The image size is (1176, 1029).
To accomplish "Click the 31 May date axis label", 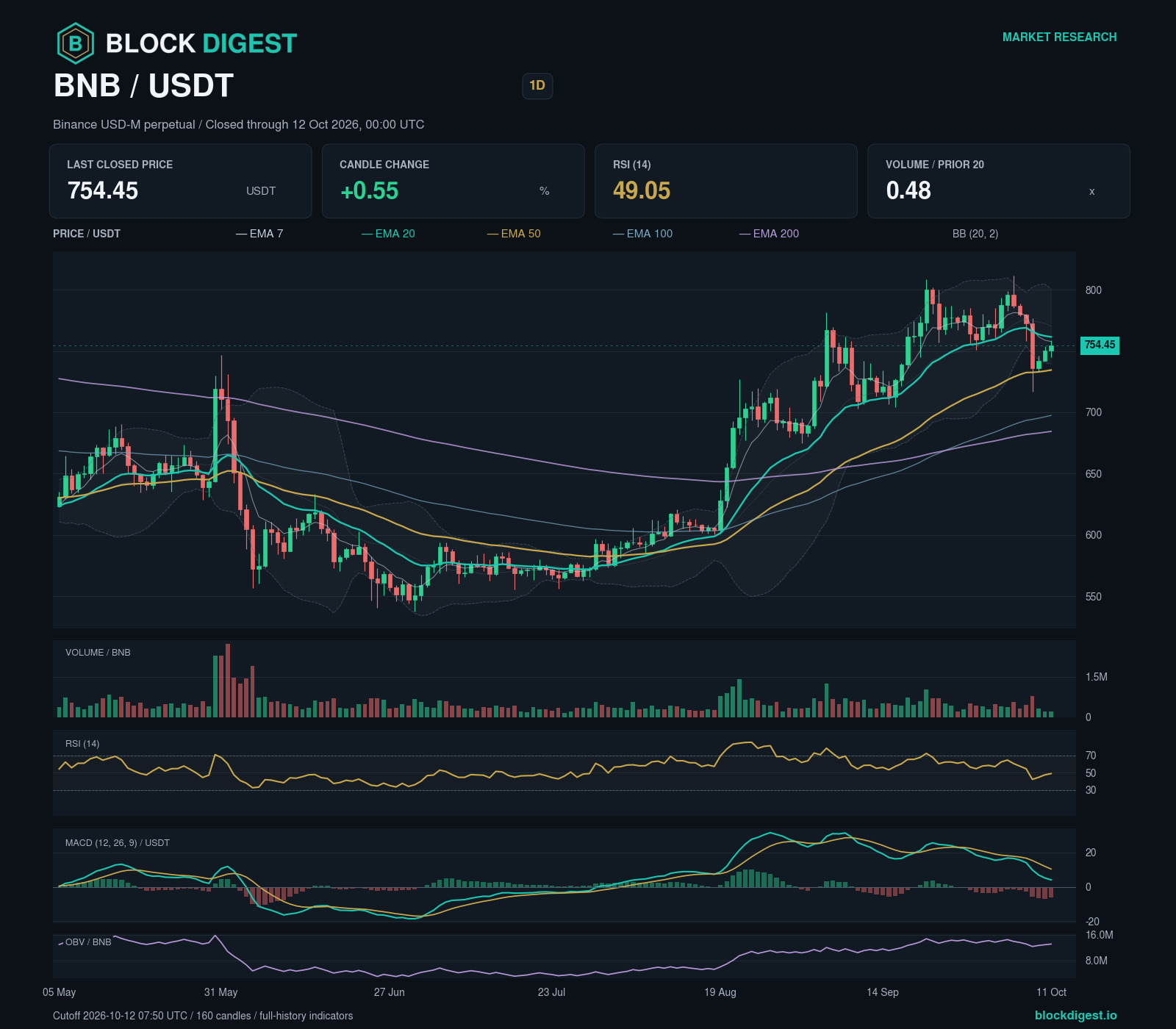I will 220,992.
